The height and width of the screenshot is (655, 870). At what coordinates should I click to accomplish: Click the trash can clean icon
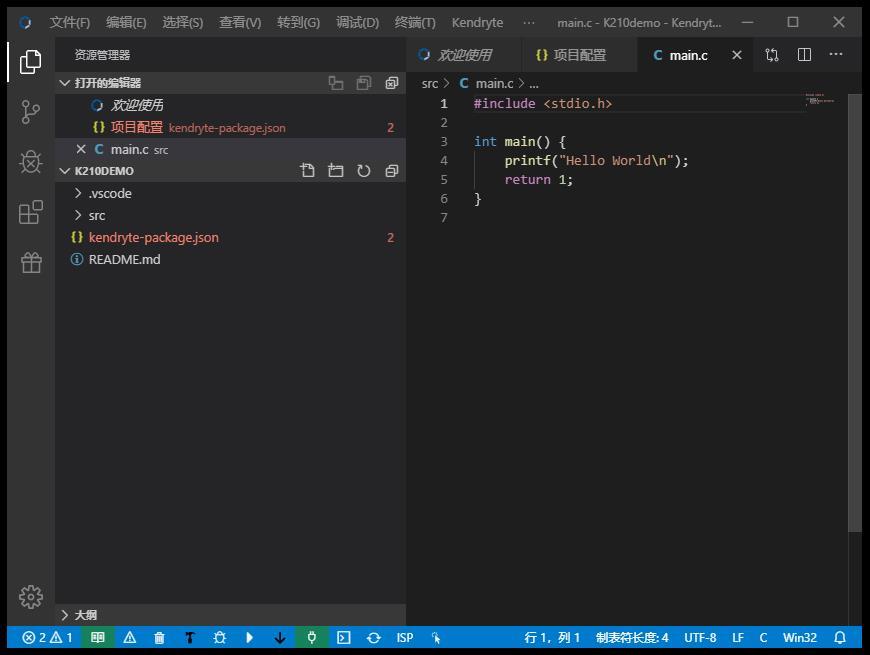159,638
